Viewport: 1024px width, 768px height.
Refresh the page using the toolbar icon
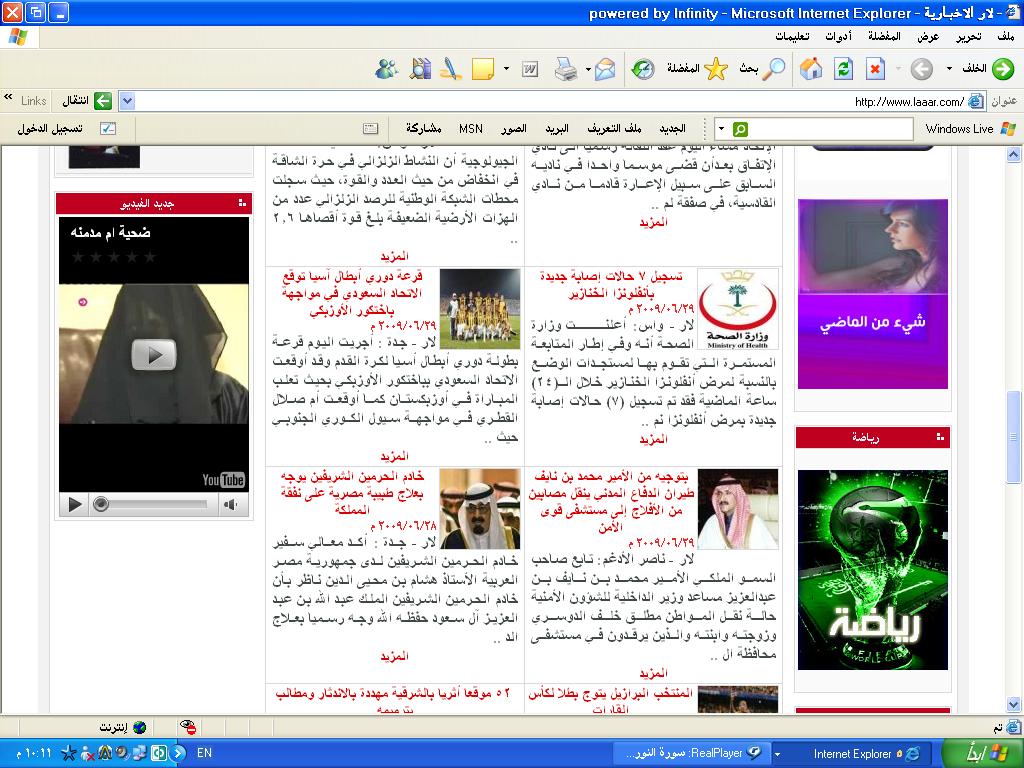pos(843,69)
